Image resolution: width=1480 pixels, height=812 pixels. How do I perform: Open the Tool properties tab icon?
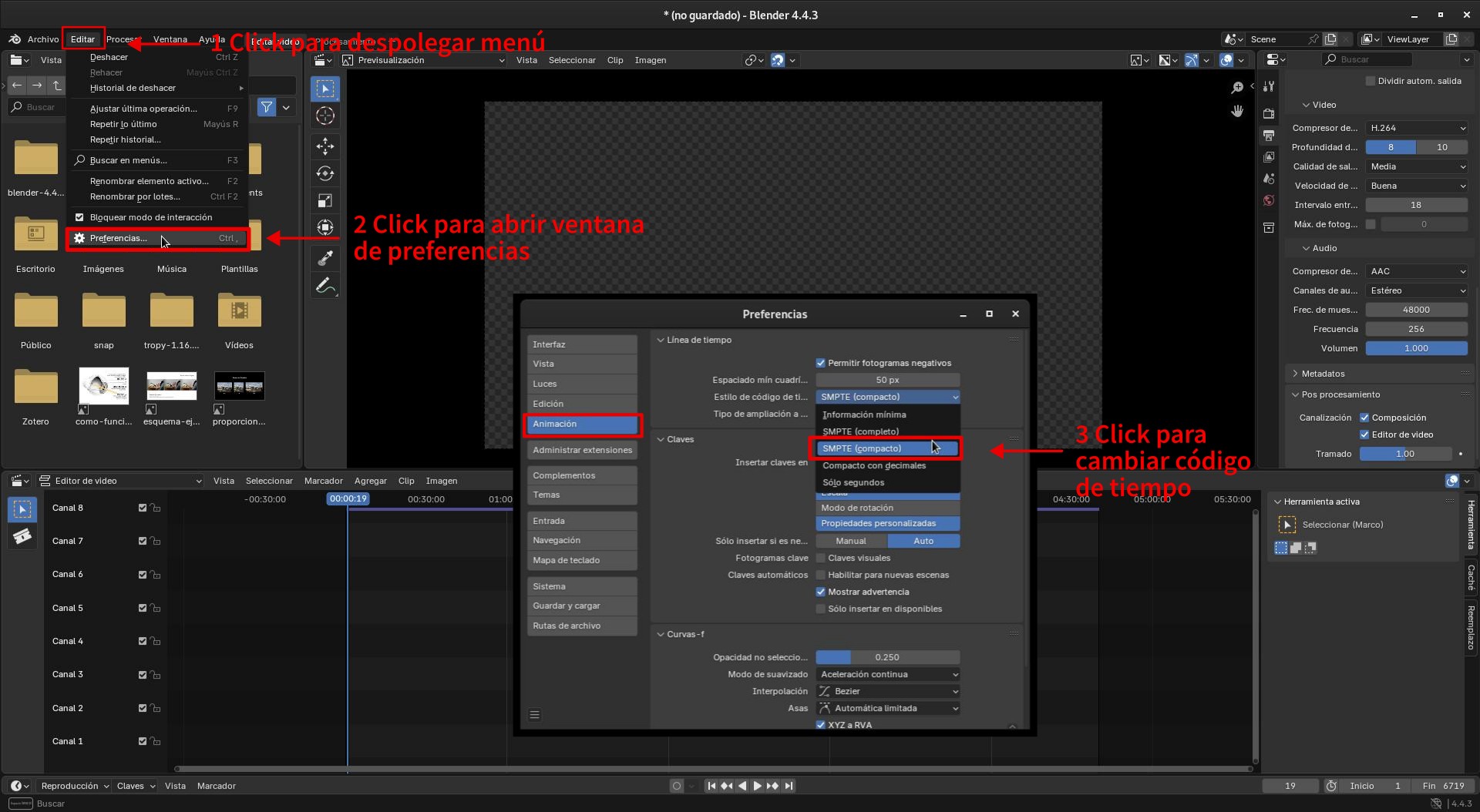pos(1269,86)
